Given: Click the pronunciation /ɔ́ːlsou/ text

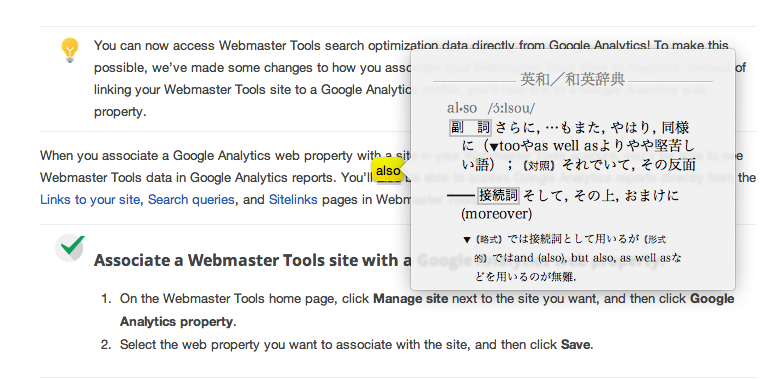Looking at the screenshot, I should (x=511, y=108).
